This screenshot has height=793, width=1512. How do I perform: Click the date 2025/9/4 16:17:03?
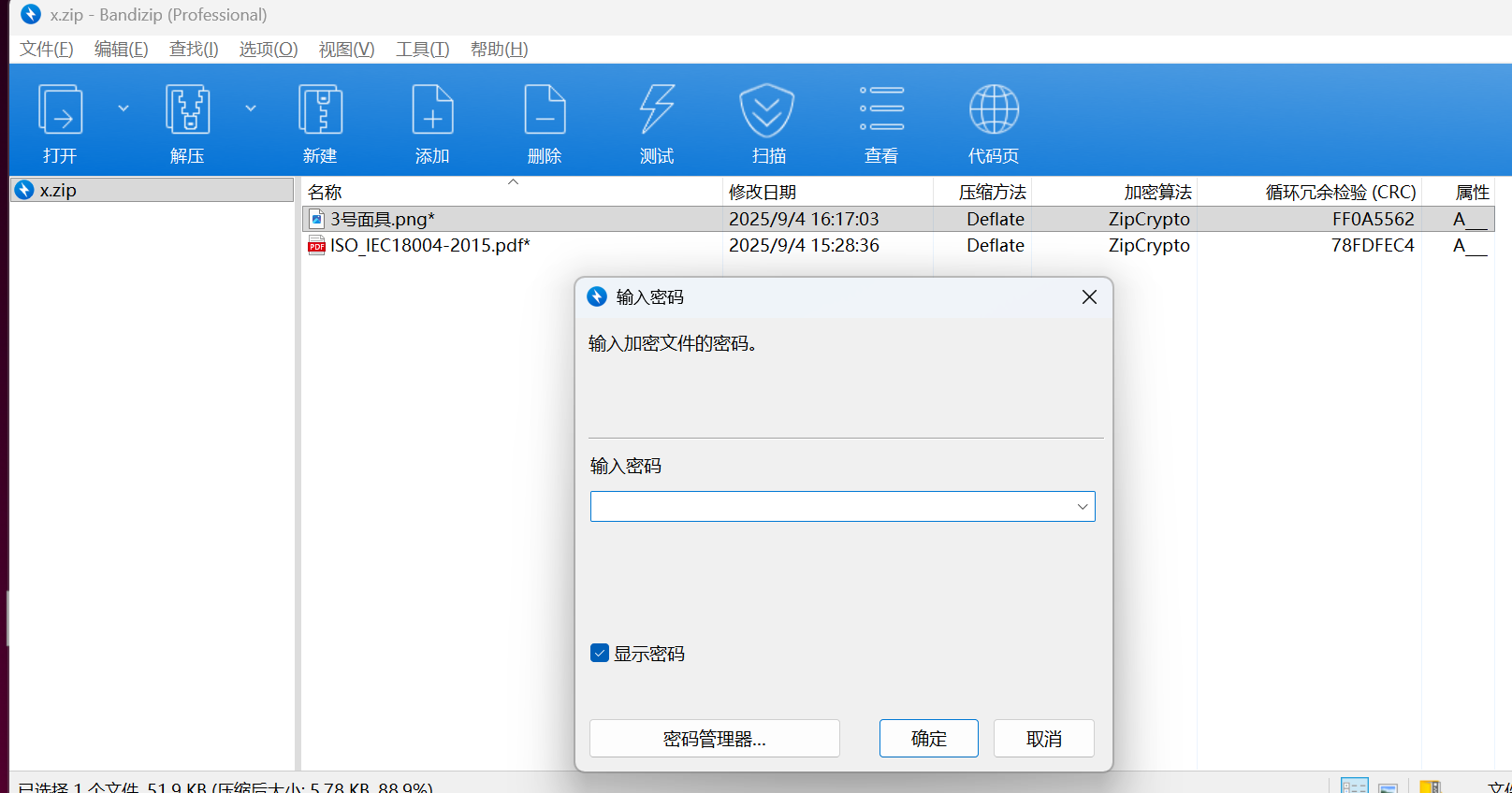pos(804,219)
